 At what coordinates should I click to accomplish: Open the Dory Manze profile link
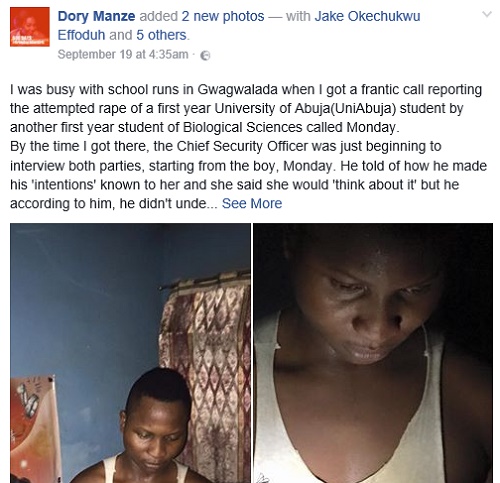(96, 16)
